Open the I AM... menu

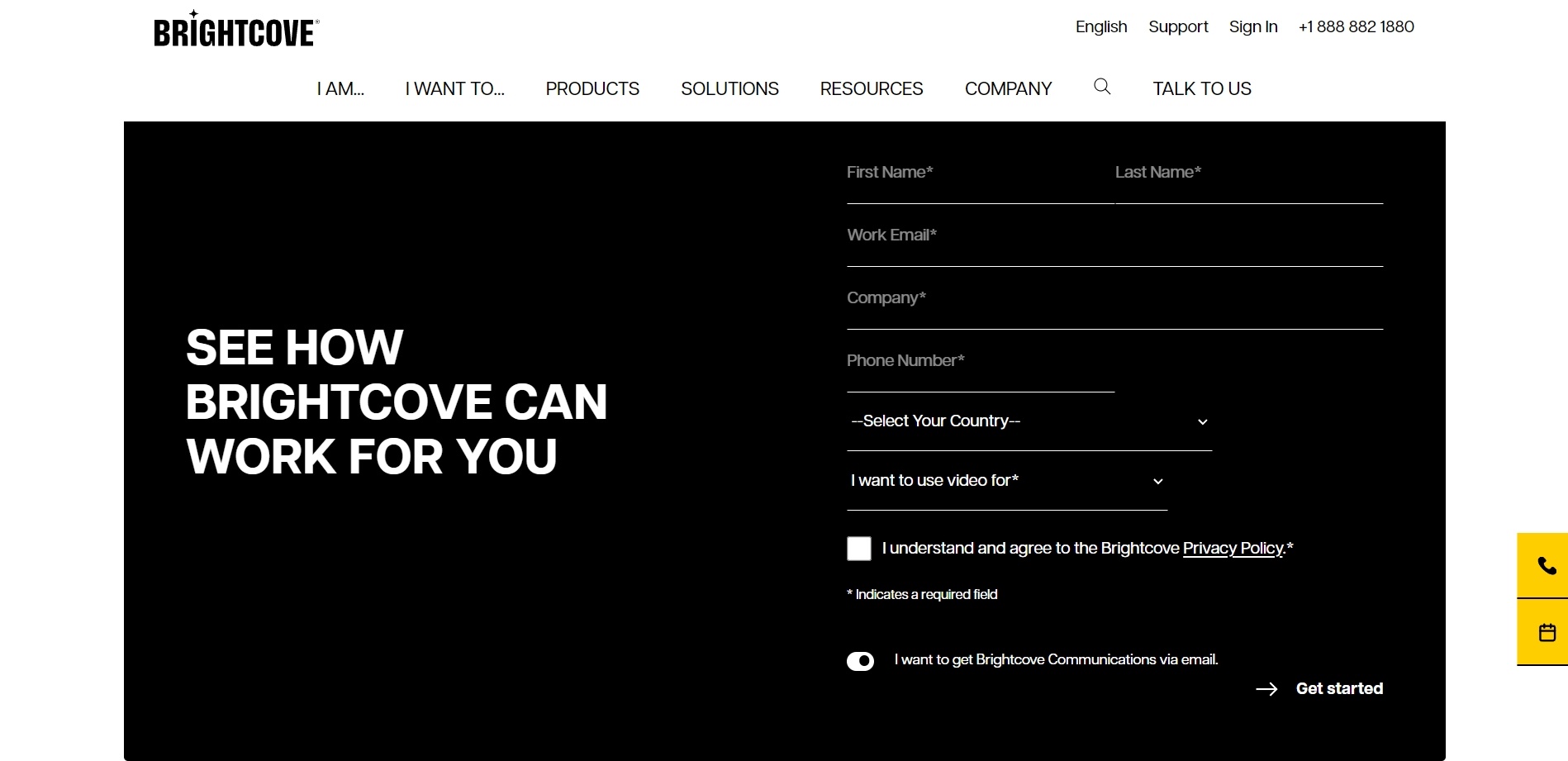[340, 88]
